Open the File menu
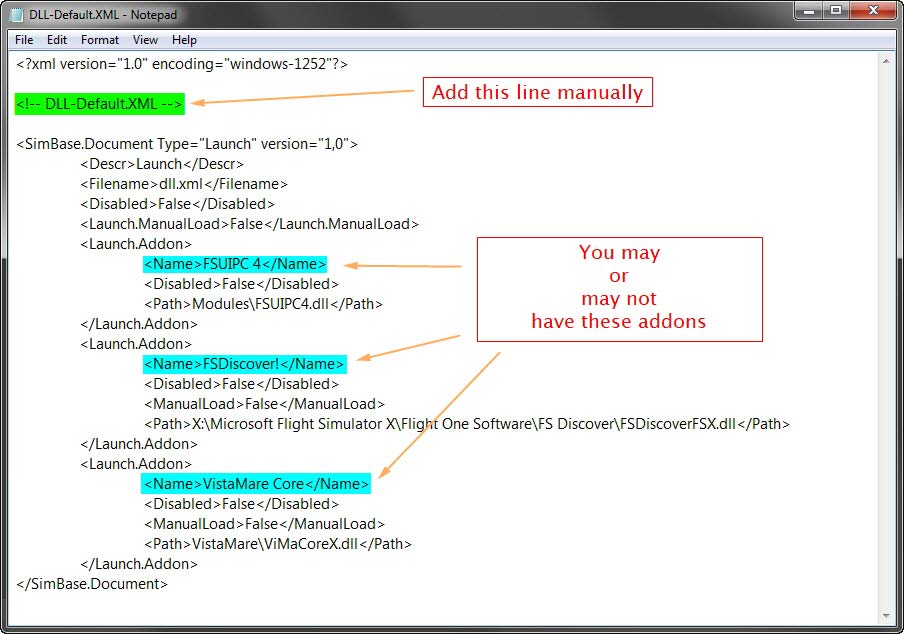This screenshot has height=634, width=904. click(x=24, y=40)
